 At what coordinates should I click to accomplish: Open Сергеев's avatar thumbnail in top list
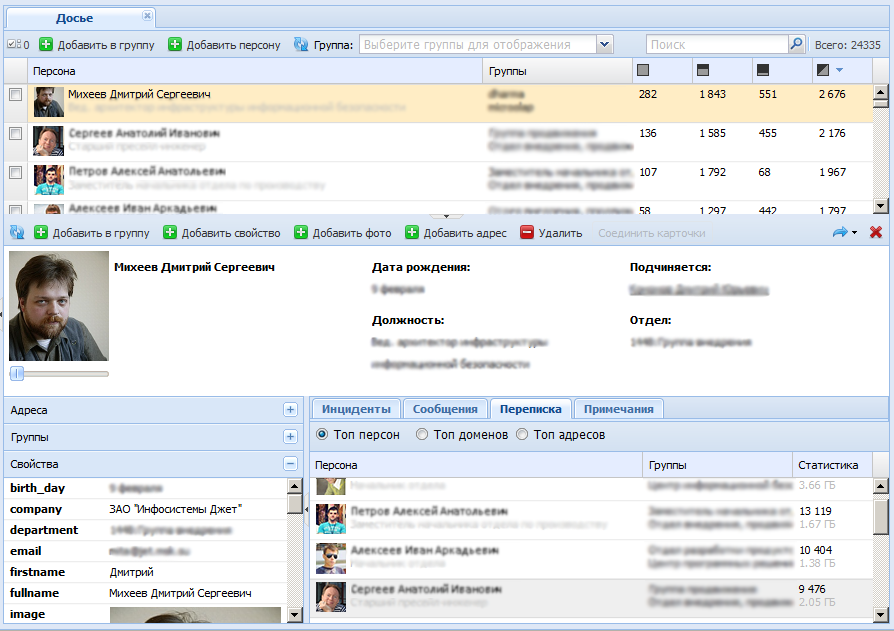point(48,141)
